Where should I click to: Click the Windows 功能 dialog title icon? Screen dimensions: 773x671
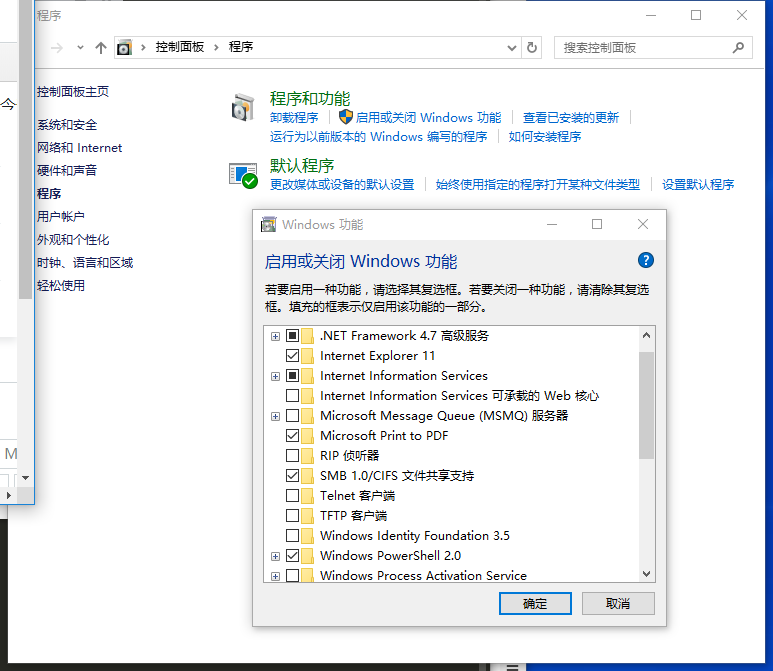pos(268,224)
